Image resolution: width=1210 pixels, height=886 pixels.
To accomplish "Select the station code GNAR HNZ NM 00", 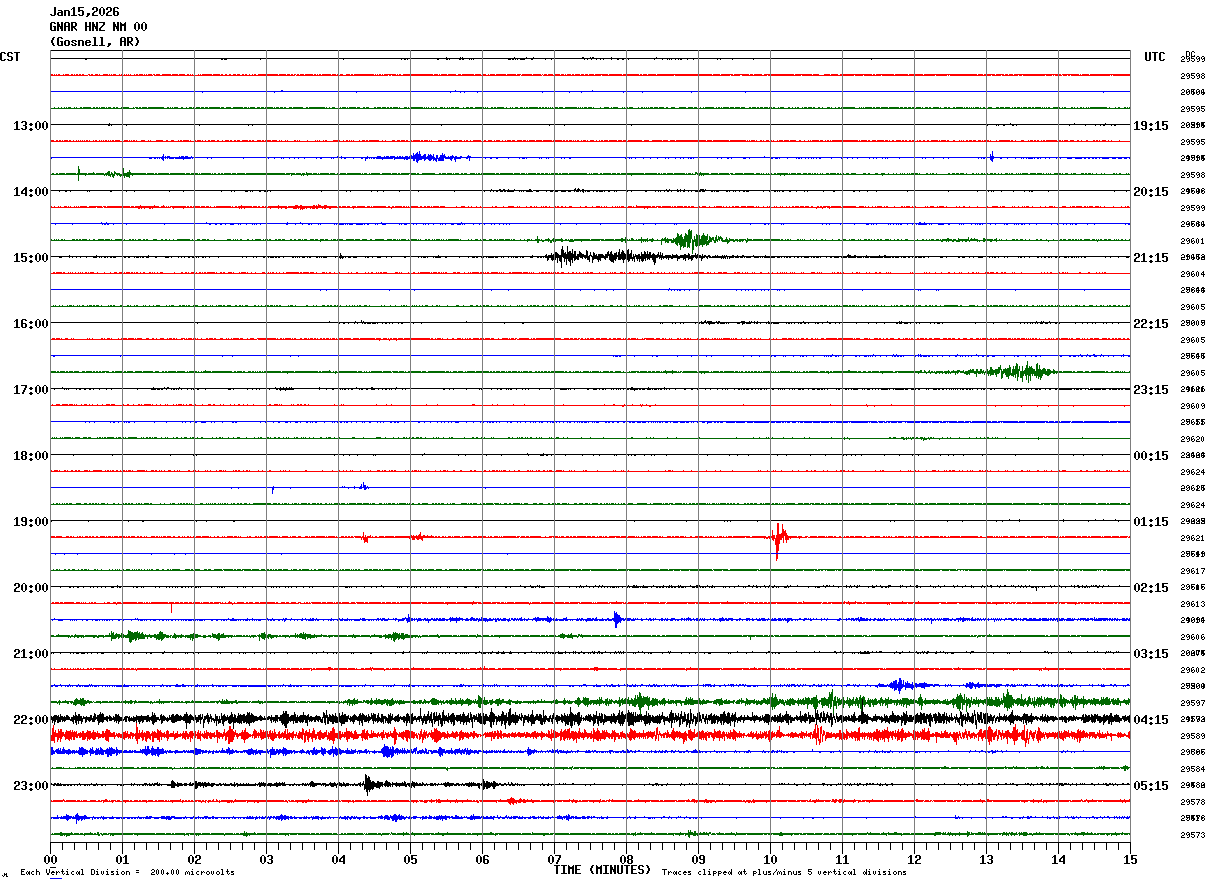I will tap(98, 27).
